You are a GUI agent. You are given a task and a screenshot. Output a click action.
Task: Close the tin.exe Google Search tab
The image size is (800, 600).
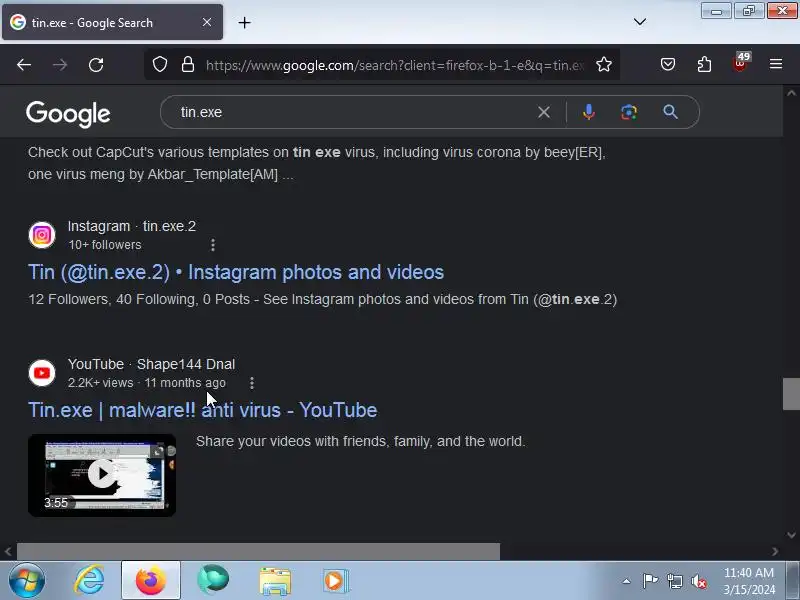point(207,22)
